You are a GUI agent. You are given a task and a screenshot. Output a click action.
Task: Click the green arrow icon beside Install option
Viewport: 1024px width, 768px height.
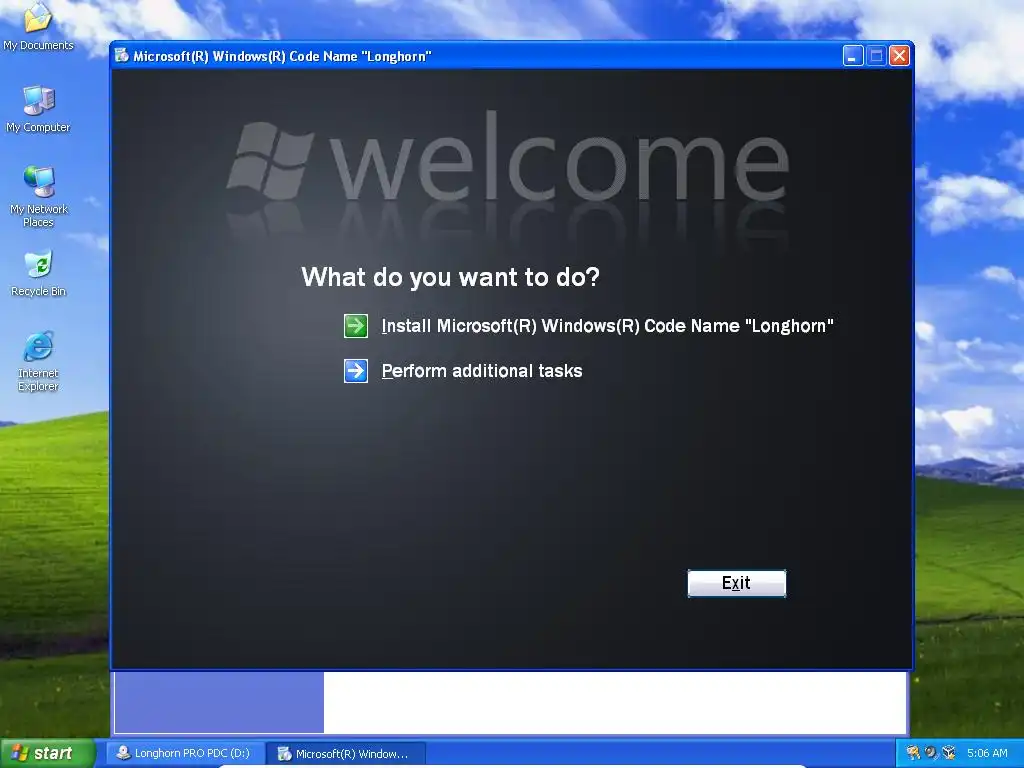[356, 325]
